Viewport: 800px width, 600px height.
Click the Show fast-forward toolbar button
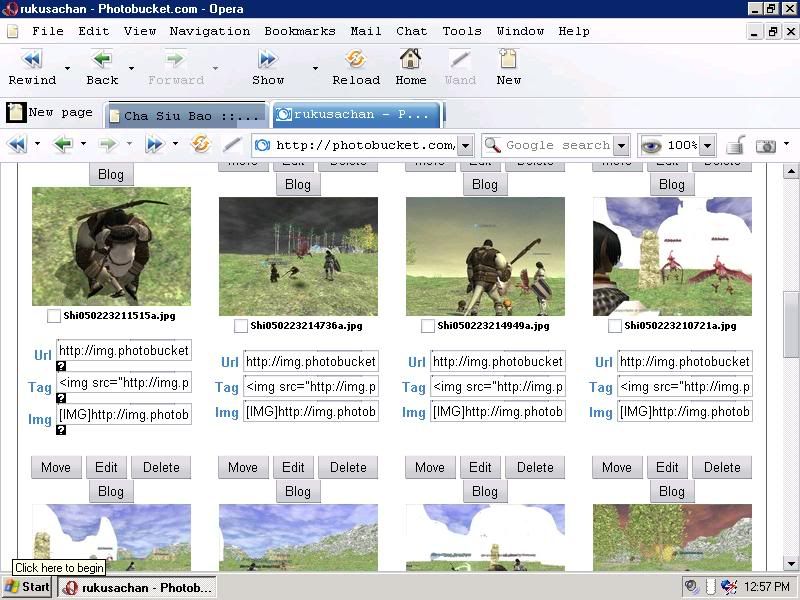[268, 67]
